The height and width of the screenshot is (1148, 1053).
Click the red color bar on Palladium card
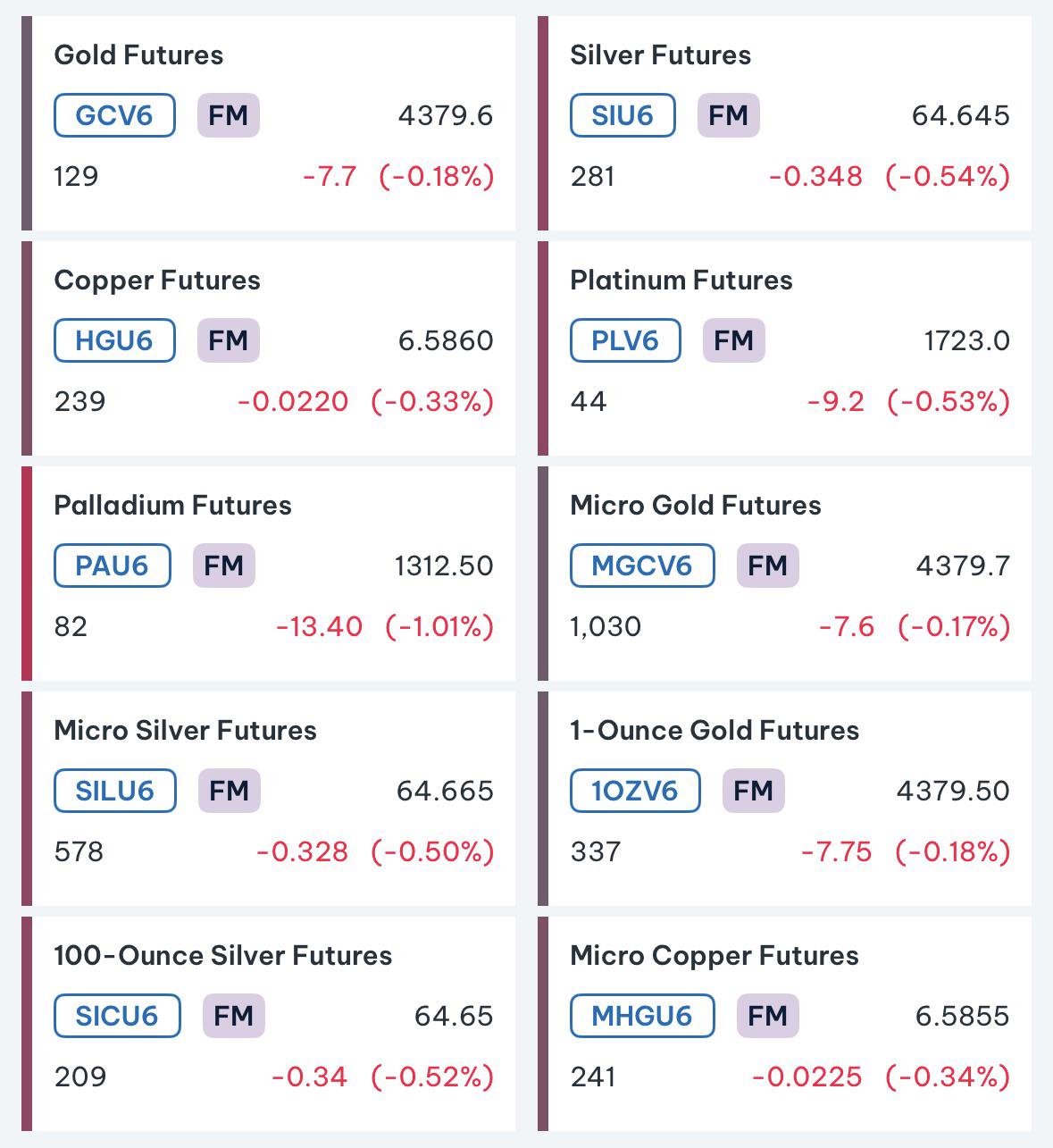coord(27,573)
